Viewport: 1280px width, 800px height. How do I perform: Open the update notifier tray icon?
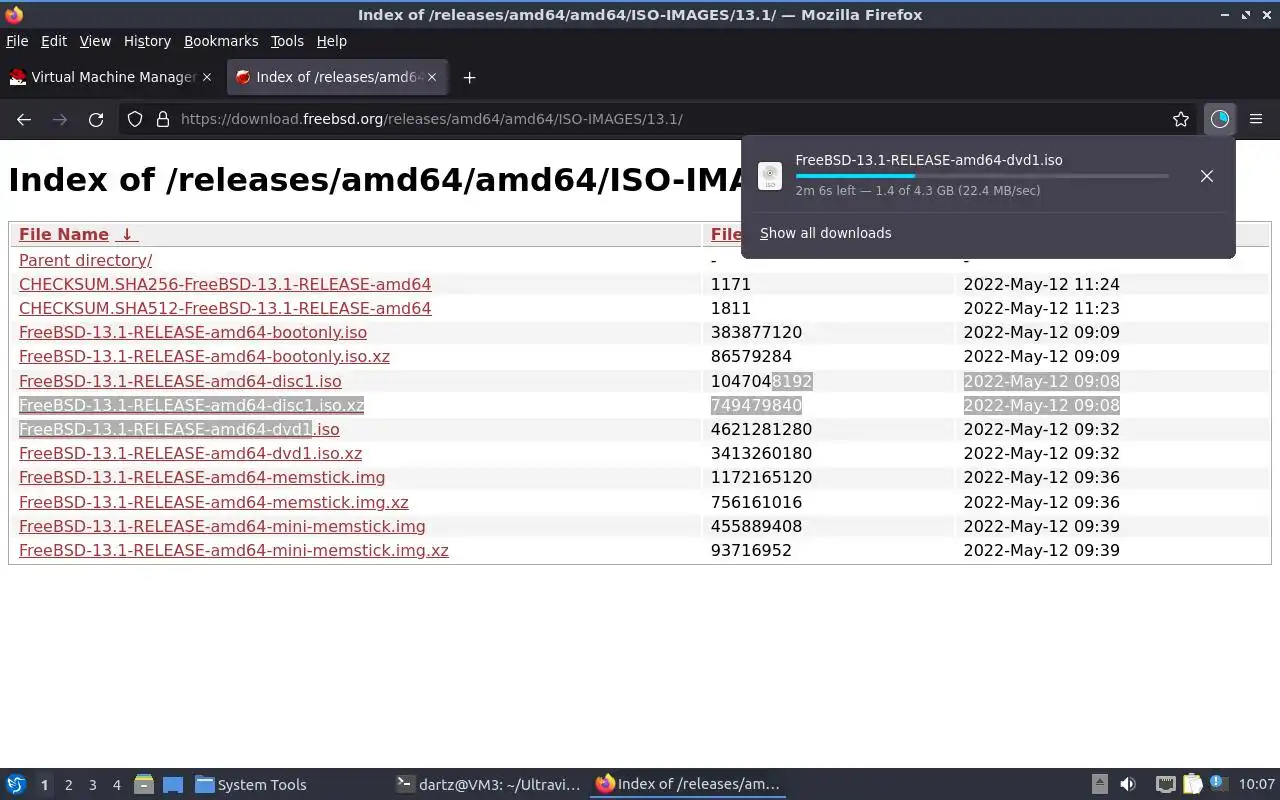click(x=1218, y=784)
